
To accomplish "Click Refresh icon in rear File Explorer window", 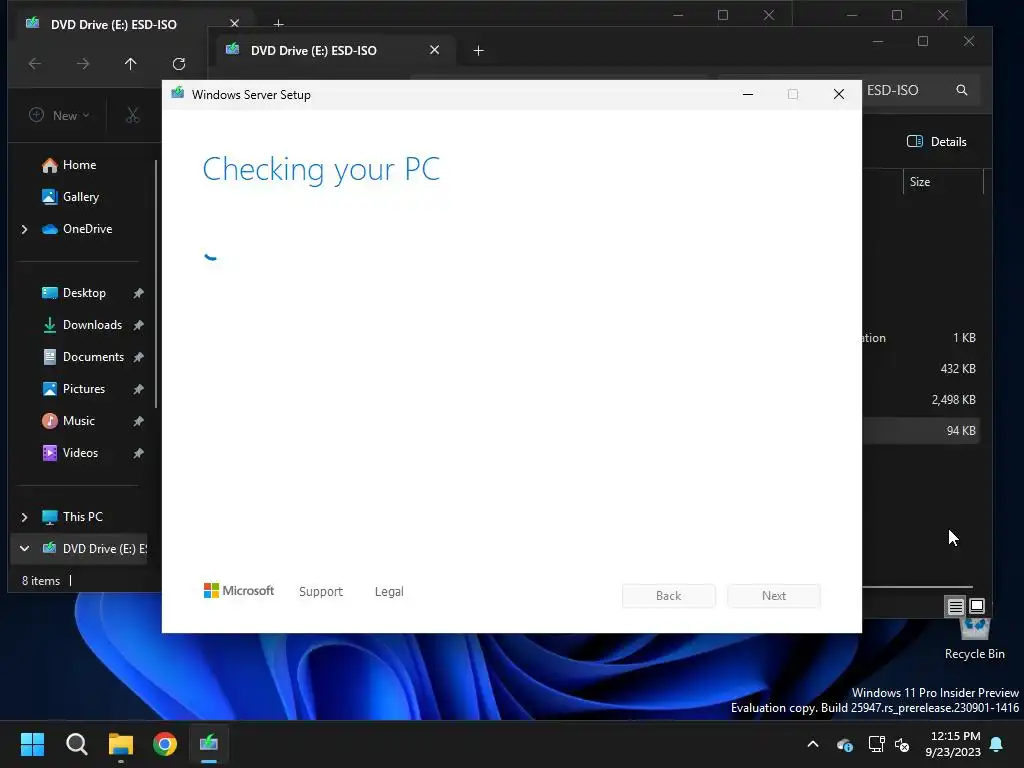I will click(x=179, y=63).
